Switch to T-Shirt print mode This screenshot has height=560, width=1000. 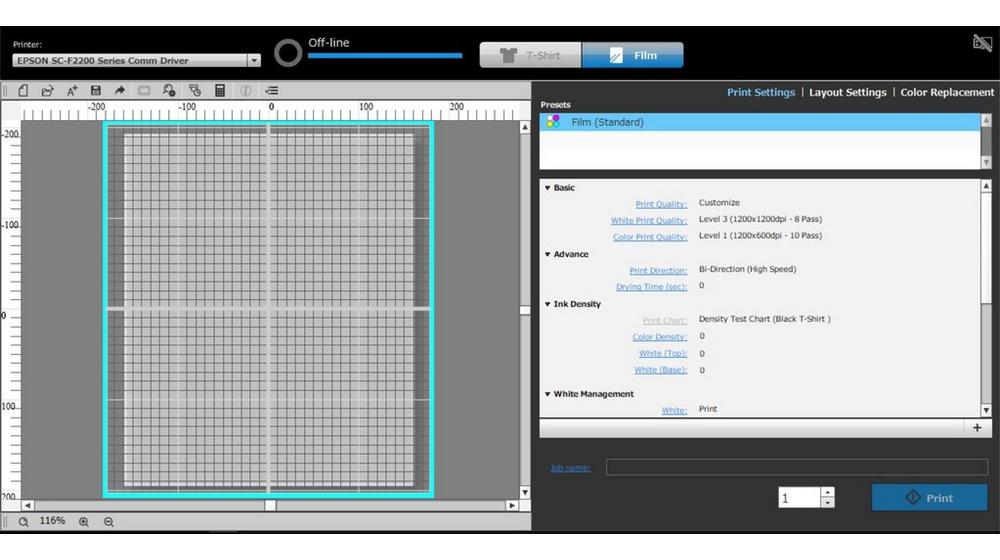[530, 56]
